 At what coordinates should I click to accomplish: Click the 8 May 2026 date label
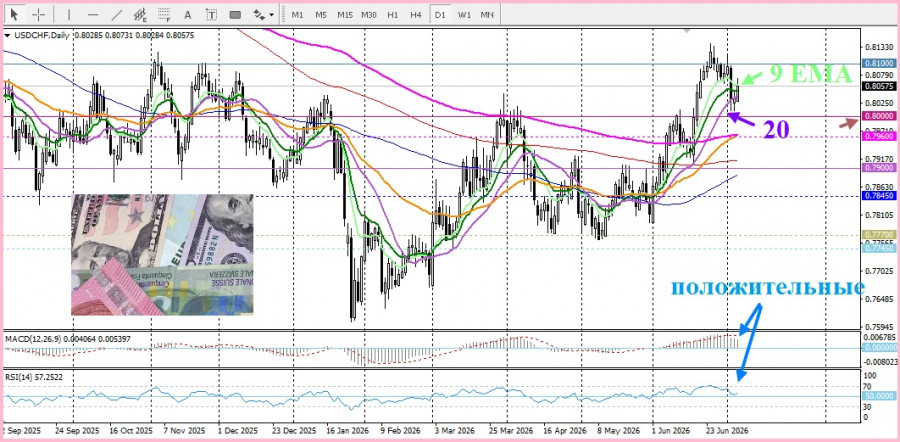618,430
